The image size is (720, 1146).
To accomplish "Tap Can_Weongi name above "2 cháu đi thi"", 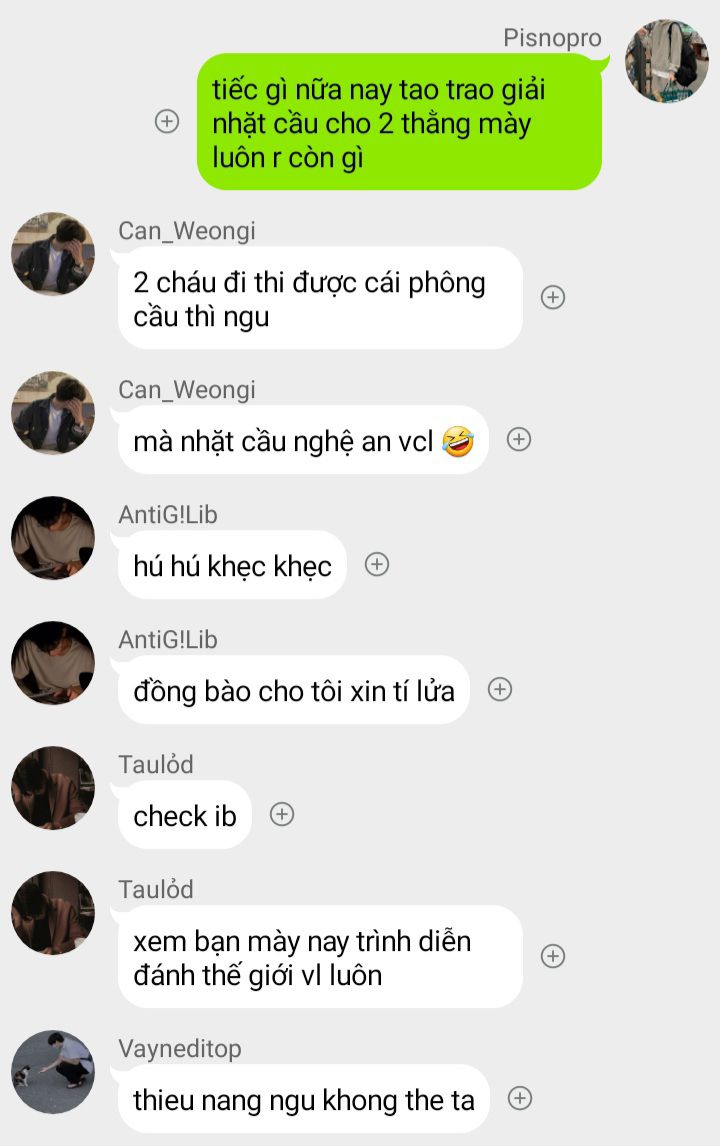I will (x=187, y=231).
